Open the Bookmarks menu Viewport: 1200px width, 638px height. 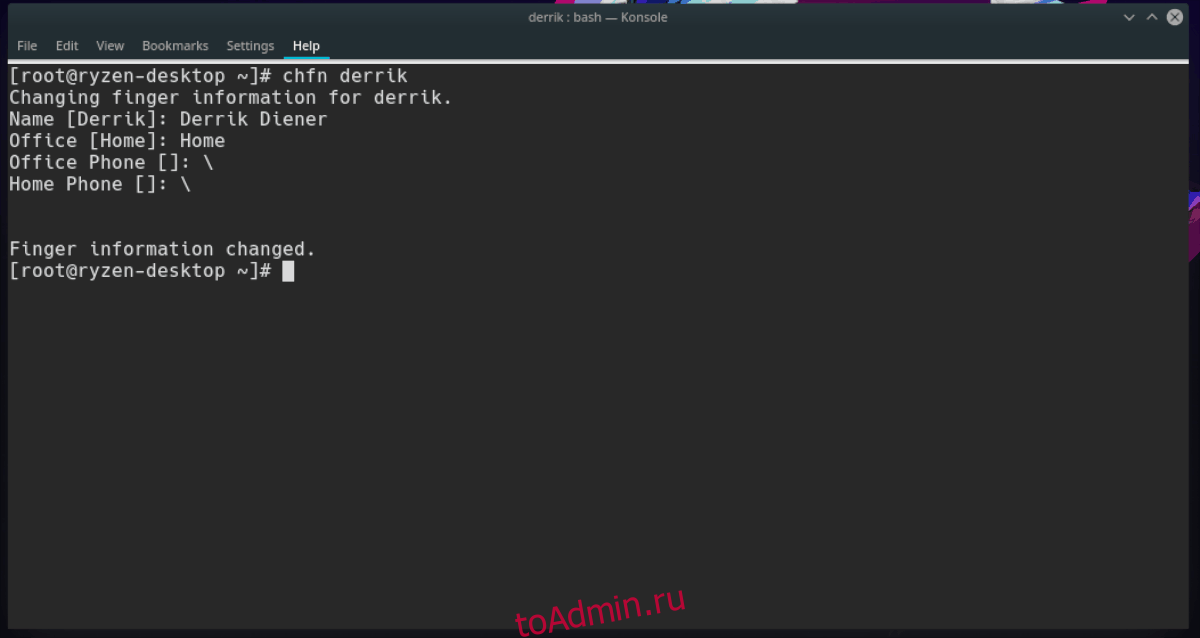pos(175,46)
